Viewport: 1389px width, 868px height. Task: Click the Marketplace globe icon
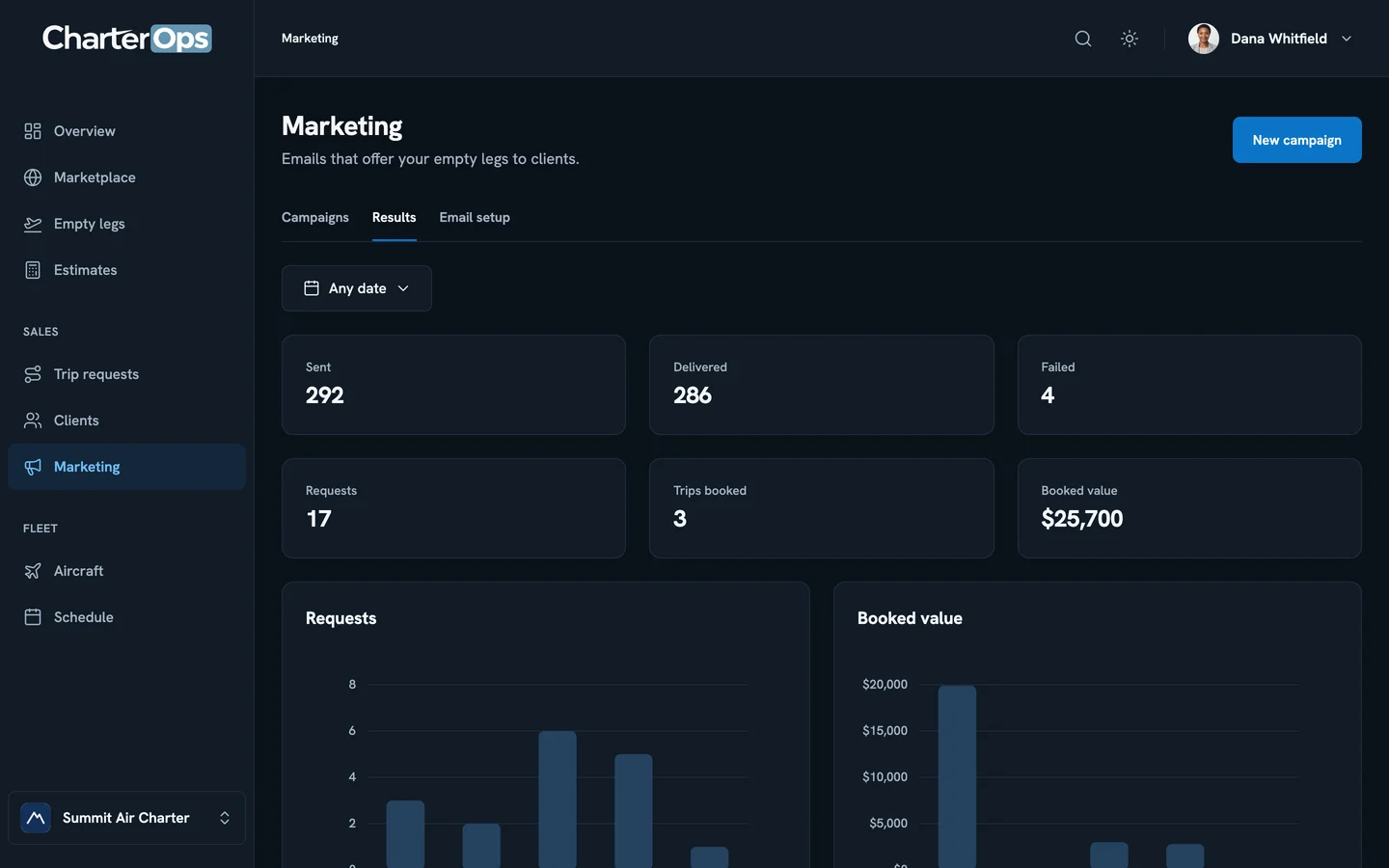pos(33,177)
